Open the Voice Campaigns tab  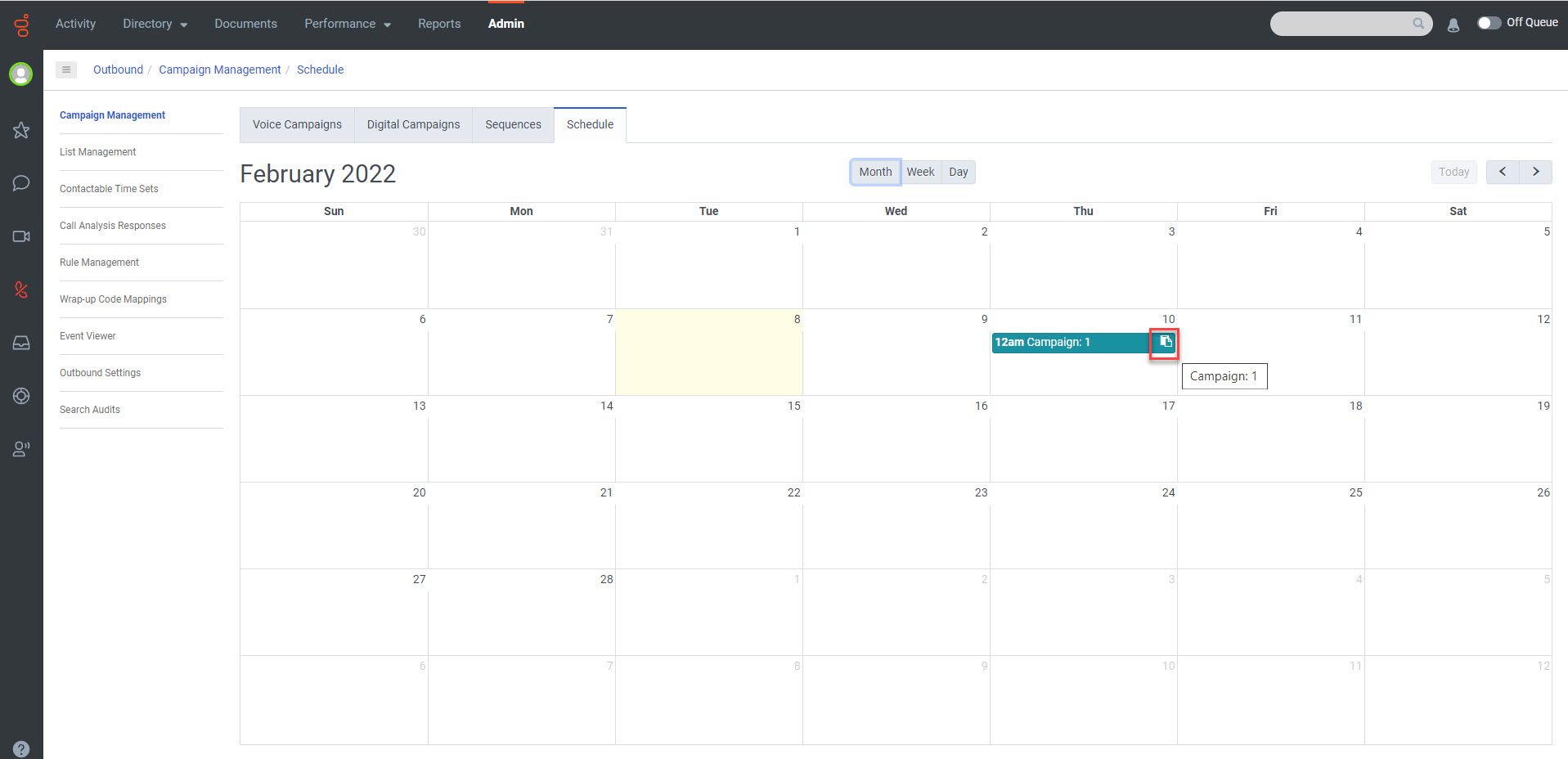coord(297,124)
